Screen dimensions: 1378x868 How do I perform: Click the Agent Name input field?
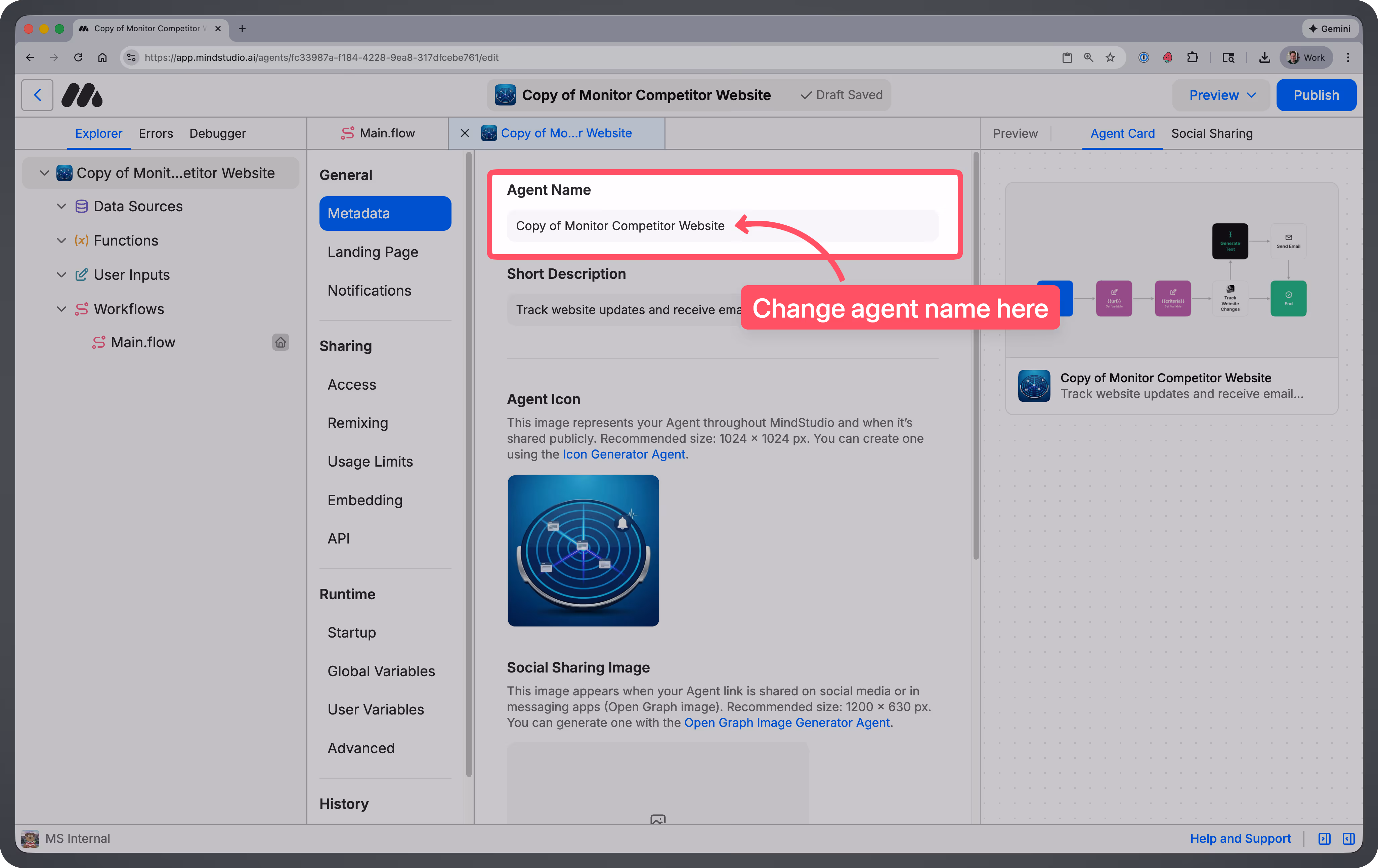(x=722, y=225)
